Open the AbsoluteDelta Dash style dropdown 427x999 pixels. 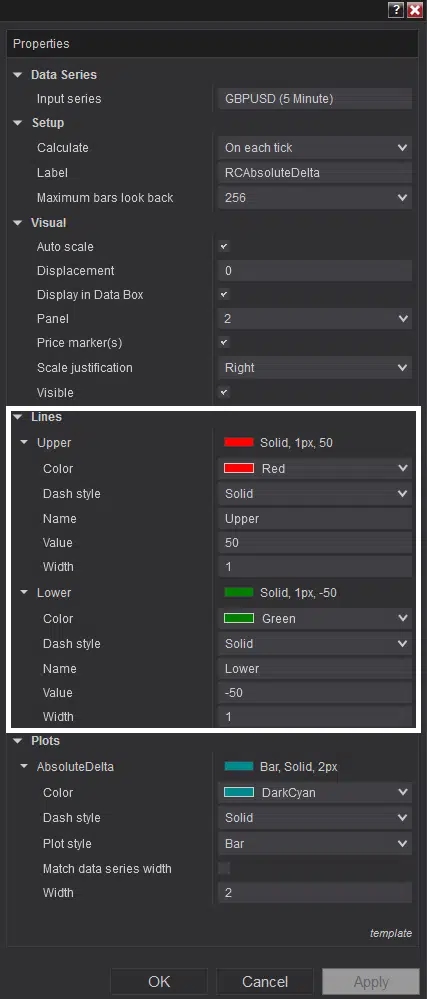click(x=315, y=817)
